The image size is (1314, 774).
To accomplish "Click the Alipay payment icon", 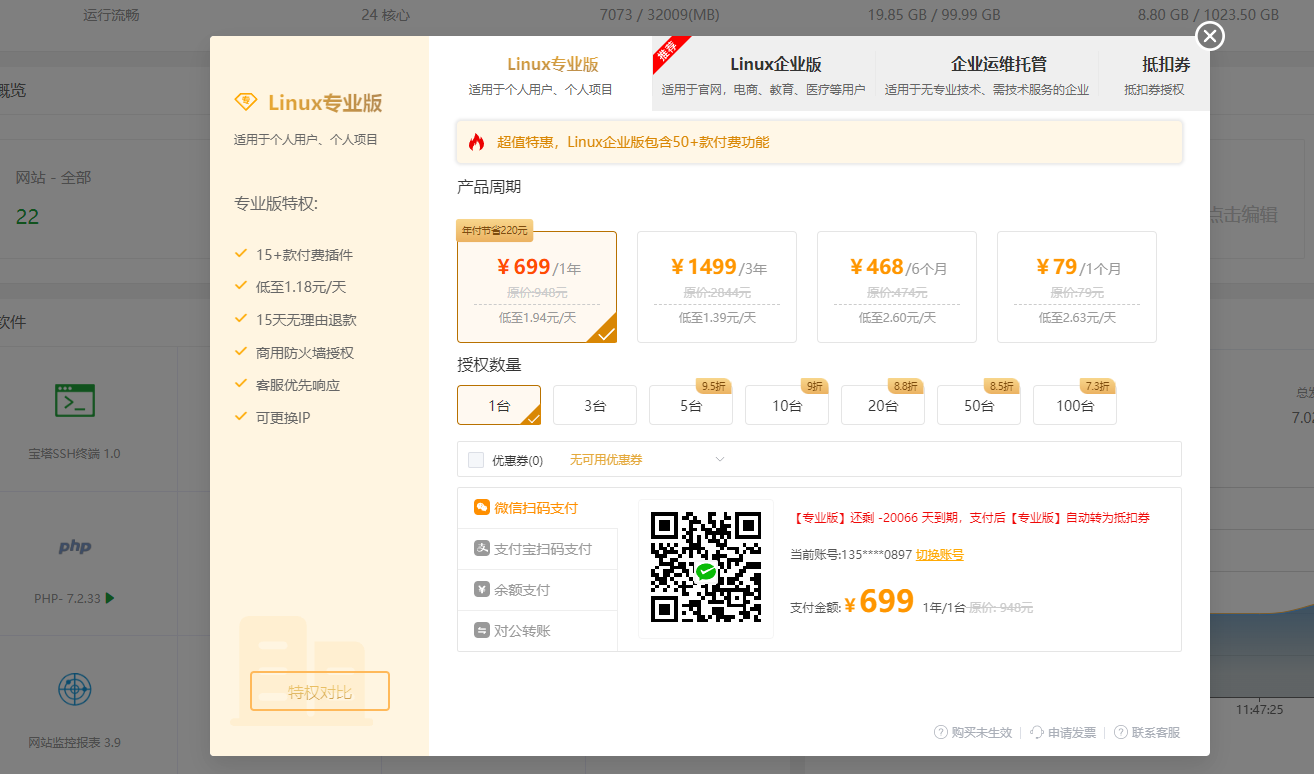I will (481, 549).
